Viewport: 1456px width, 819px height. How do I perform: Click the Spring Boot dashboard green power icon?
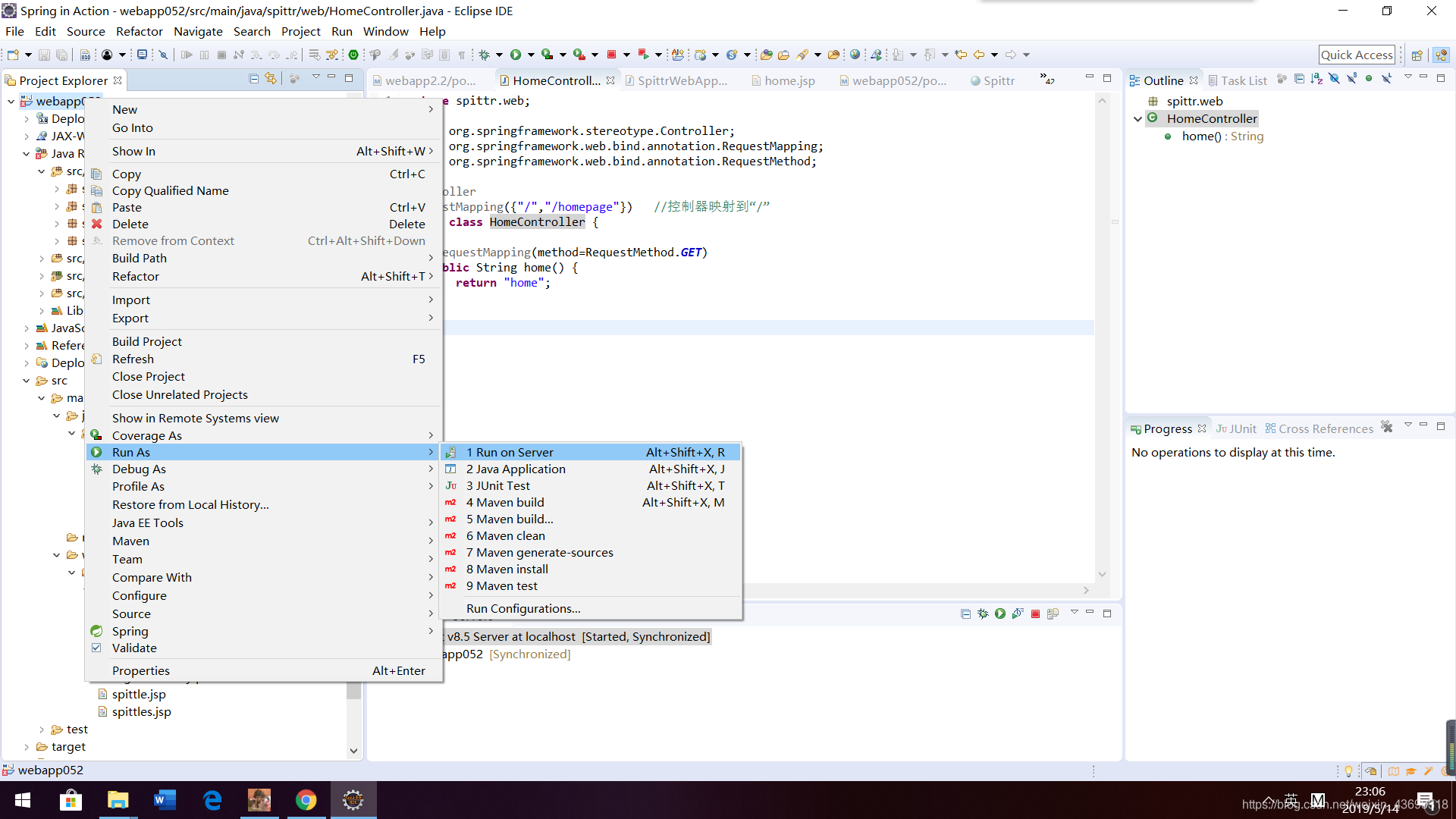[x=353, y=55]
